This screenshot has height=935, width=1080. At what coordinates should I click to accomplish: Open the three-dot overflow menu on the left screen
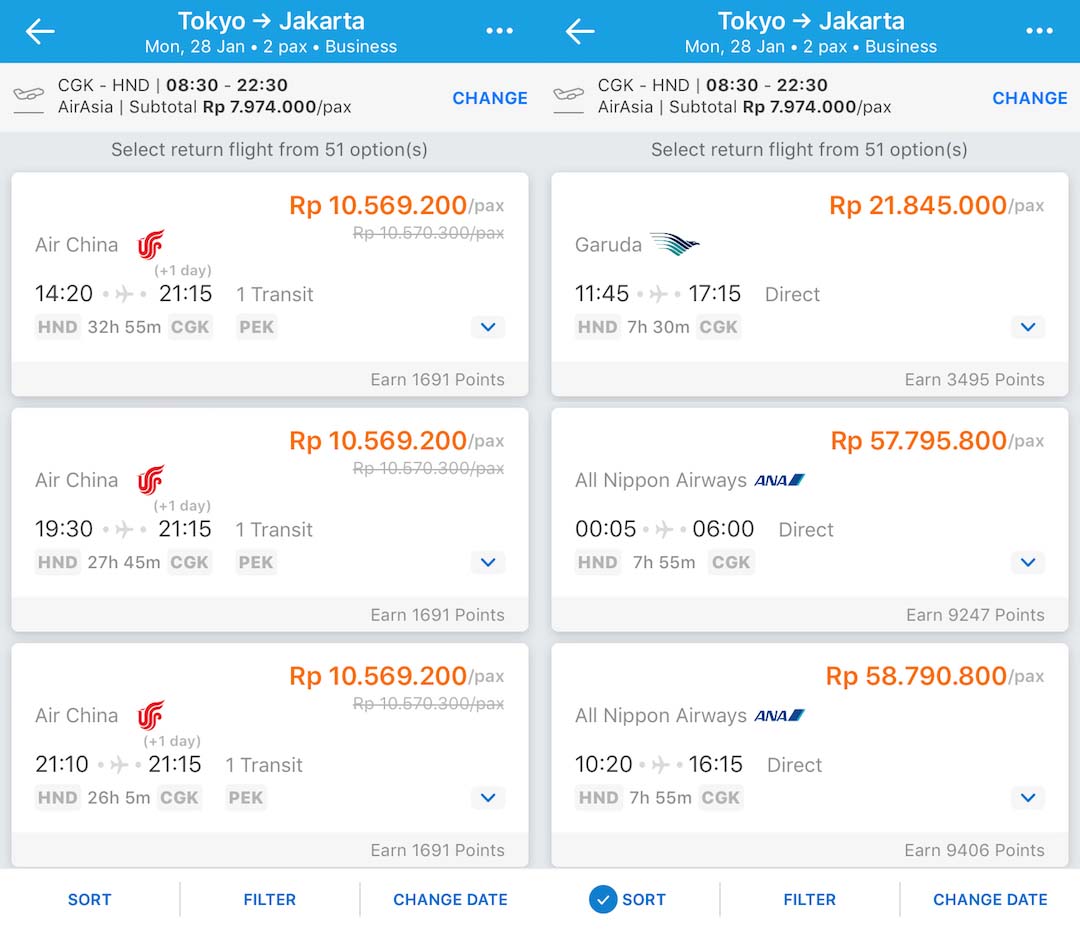500,31
